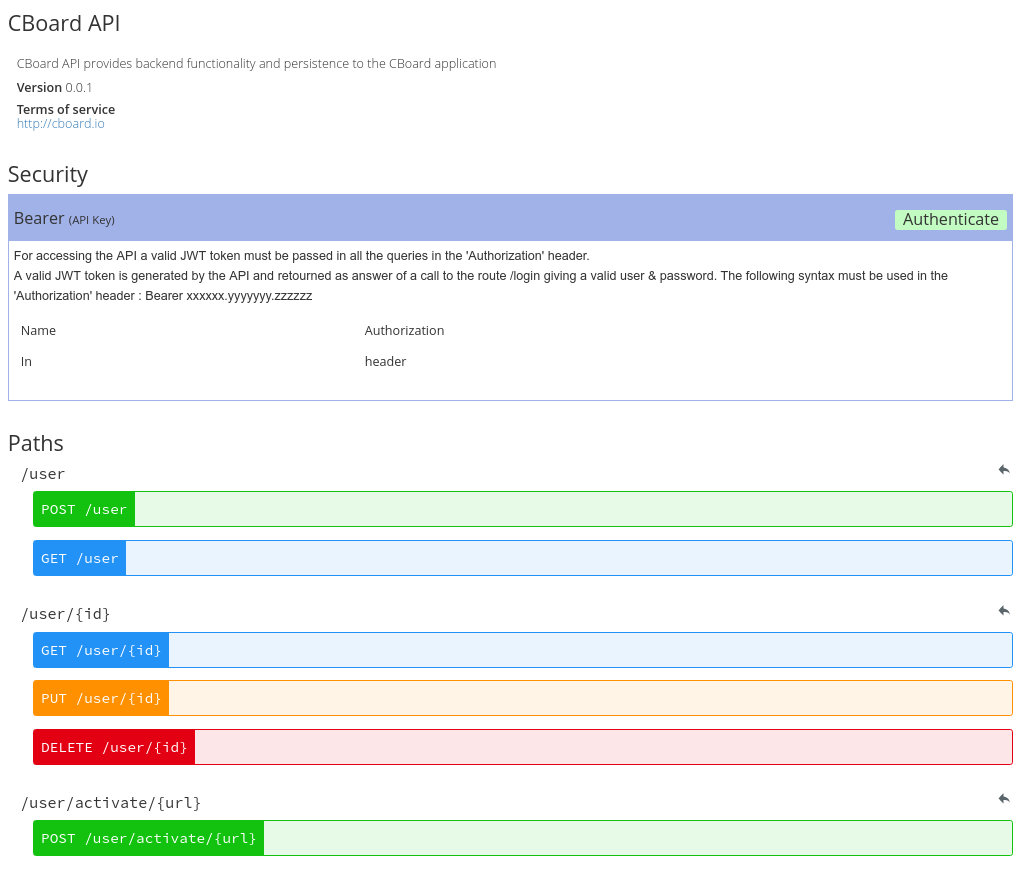Image resolution: width=1022 pixels, height=875 pixels.
Task: Click the Version 0.0.1 text
Action: 54,87
